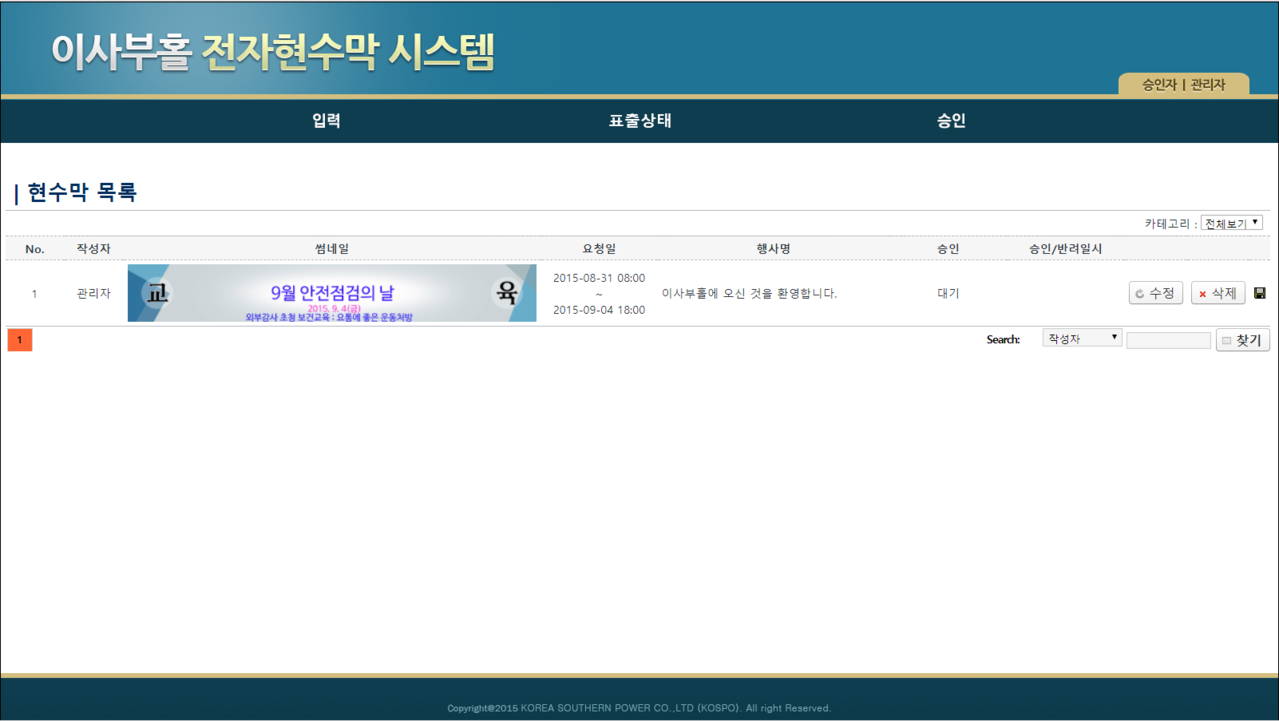Click the end date 2015-09-04 18:00
This screenshot has width=1279, height=721.
(599, 310)
